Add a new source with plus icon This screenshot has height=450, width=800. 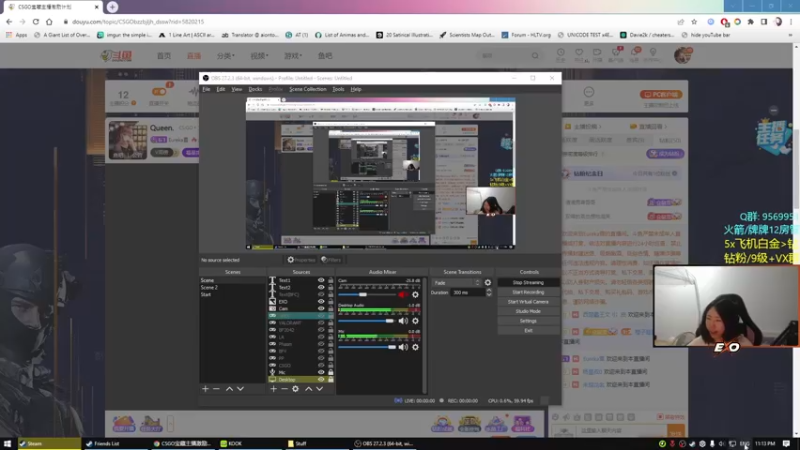[273, 389]
